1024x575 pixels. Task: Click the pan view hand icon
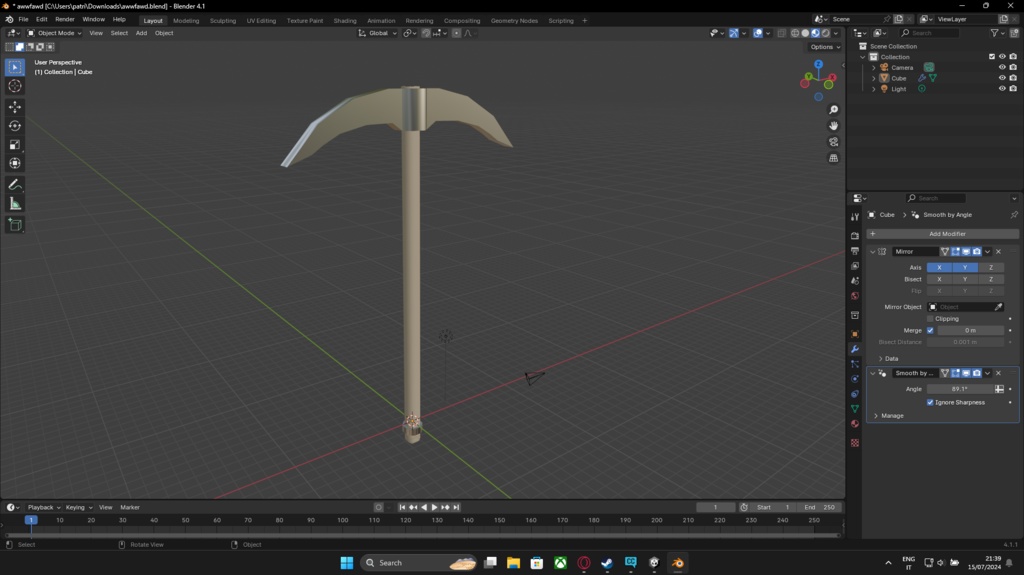pyautogui.click(x=833, y=125)
